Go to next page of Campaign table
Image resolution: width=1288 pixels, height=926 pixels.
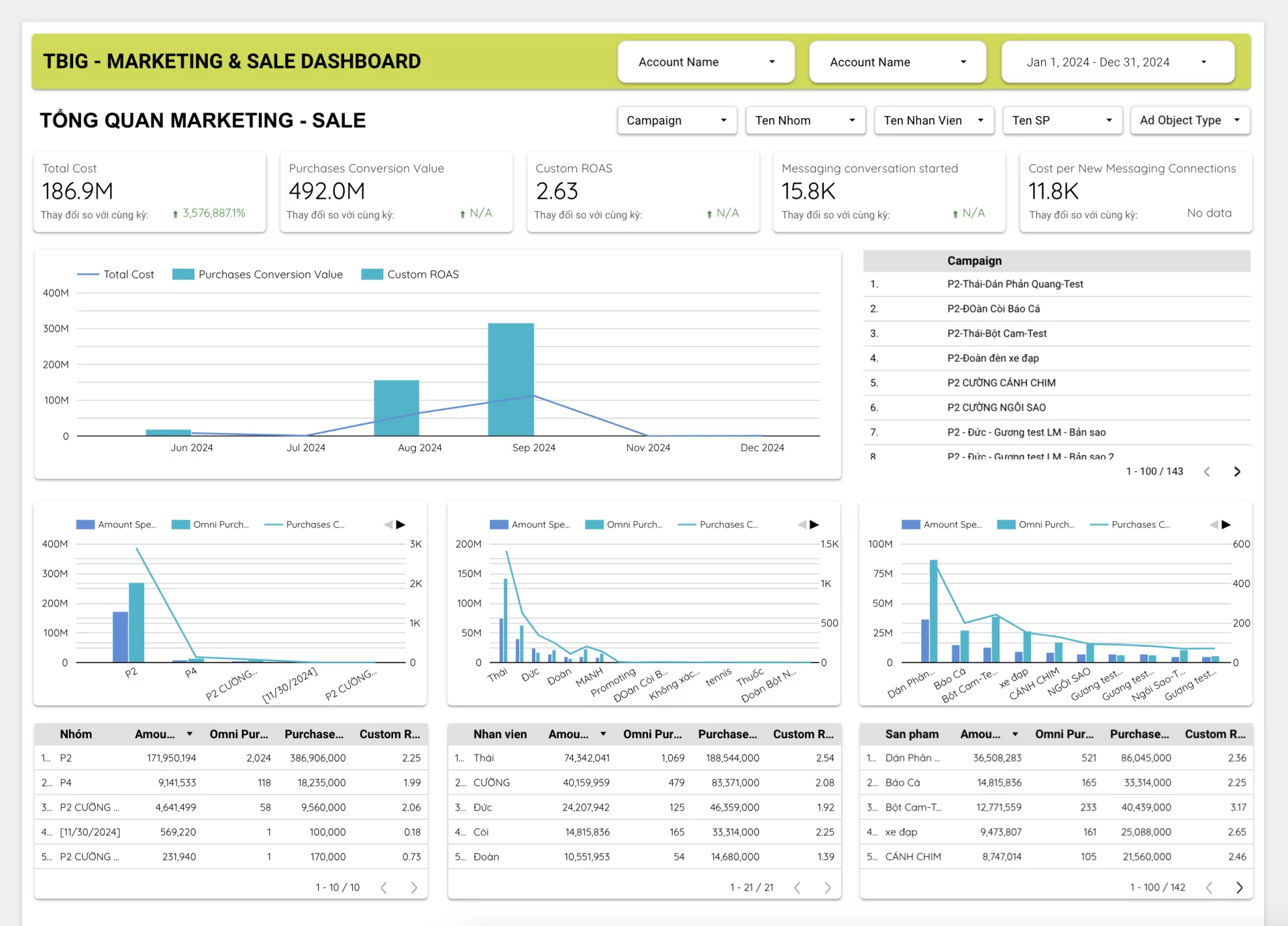click(1237, 472)
